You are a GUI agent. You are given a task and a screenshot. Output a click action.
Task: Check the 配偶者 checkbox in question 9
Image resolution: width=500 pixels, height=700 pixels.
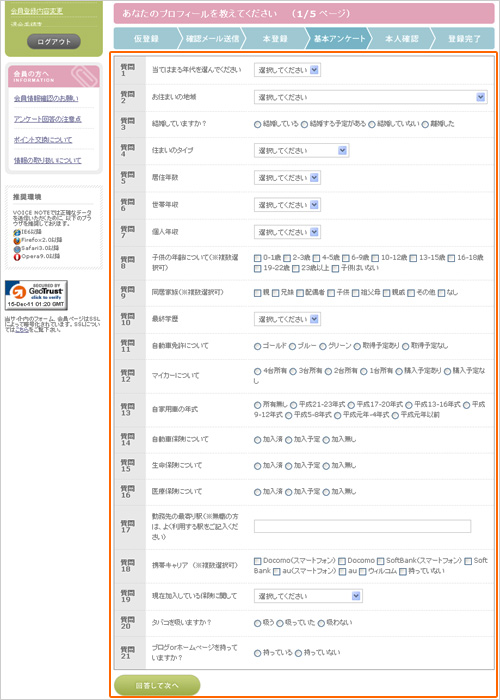(x=300, y=293)
